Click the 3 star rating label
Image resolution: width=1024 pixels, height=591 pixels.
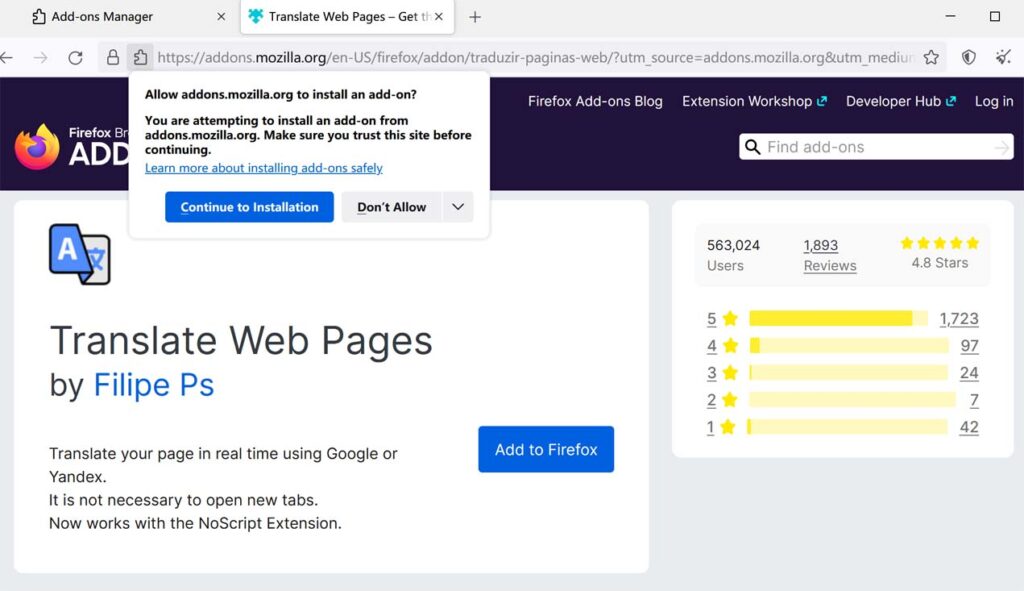pos(722,373)
